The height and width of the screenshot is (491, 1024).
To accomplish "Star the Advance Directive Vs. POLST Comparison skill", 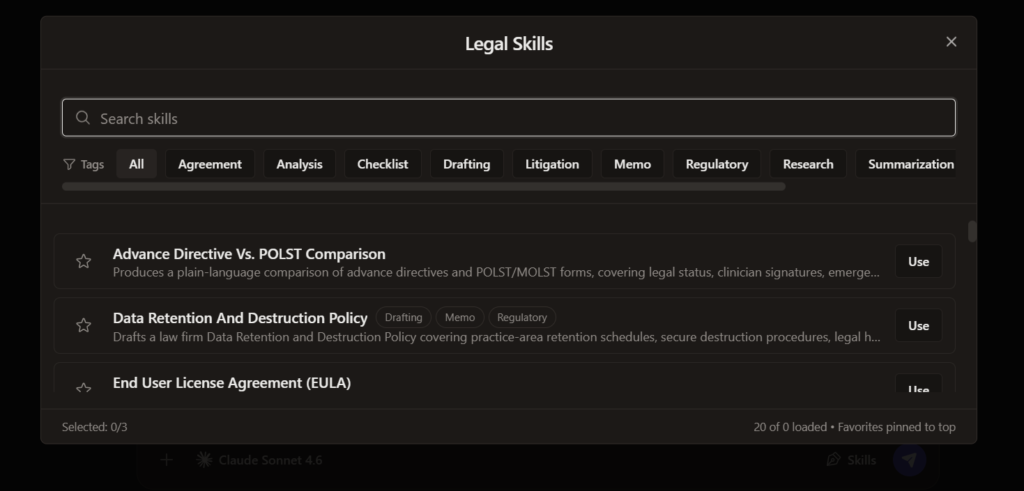I will point(84,261).
